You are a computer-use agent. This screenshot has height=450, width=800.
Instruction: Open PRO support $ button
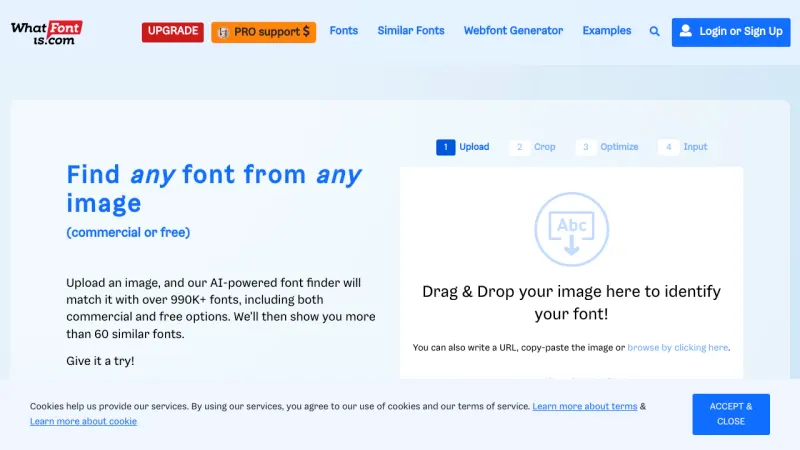pos(263,32)
